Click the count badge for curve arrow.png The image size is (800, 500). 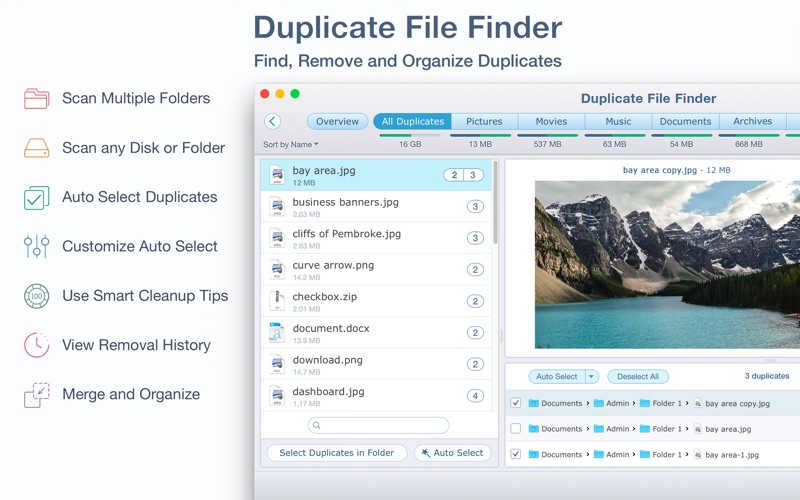(475, 270)
